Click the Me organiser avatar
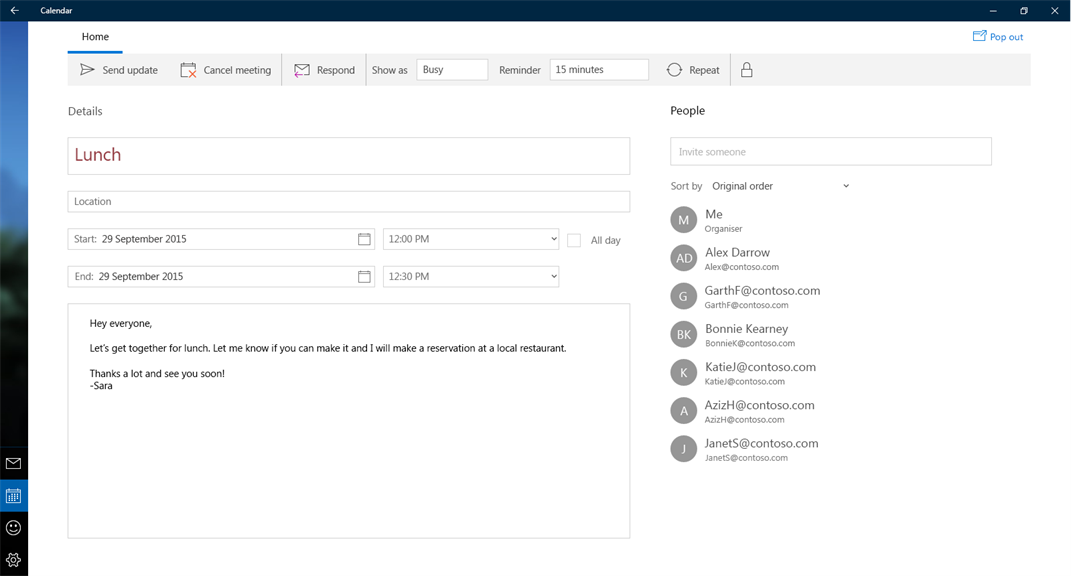The height and width of the screenshot is (576, 1072). tap(684, 220)
